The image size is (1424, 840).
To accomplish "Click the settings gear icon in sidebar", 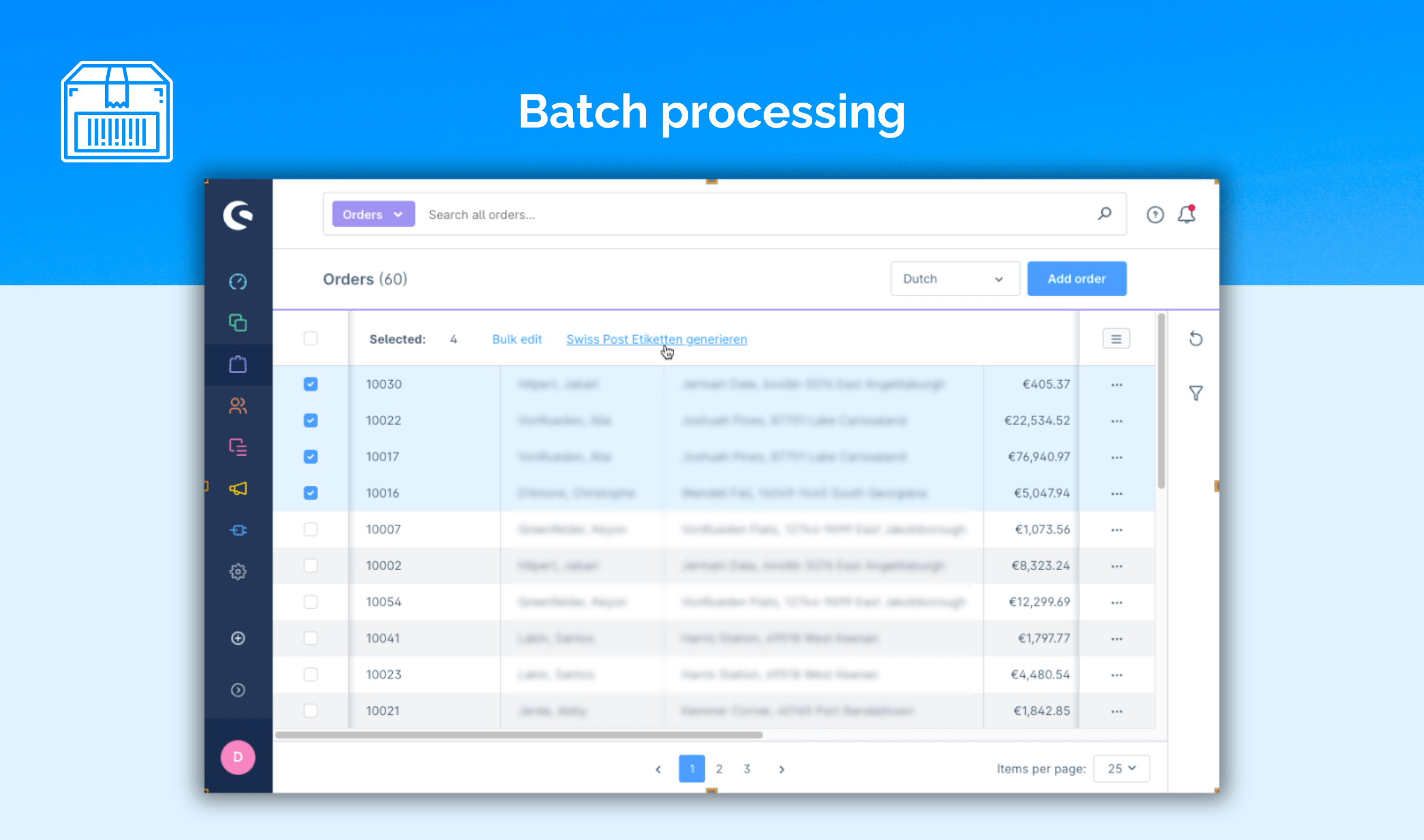I will pyautogui.click(x=238, y=572).
